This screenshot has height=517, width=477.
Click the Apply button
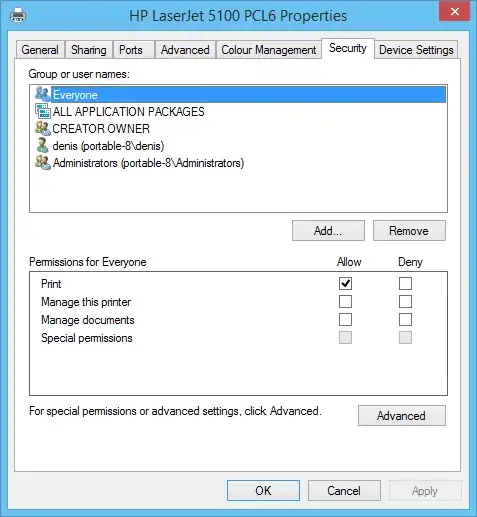tap(425, 491)
